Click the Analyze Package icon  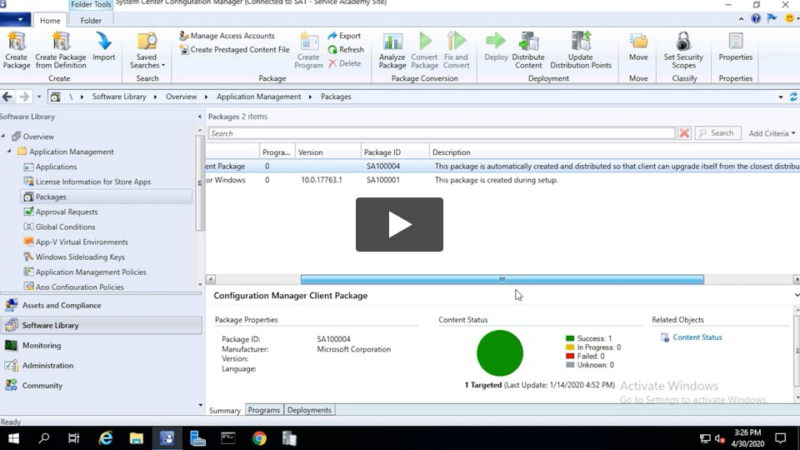click(393, 42)
